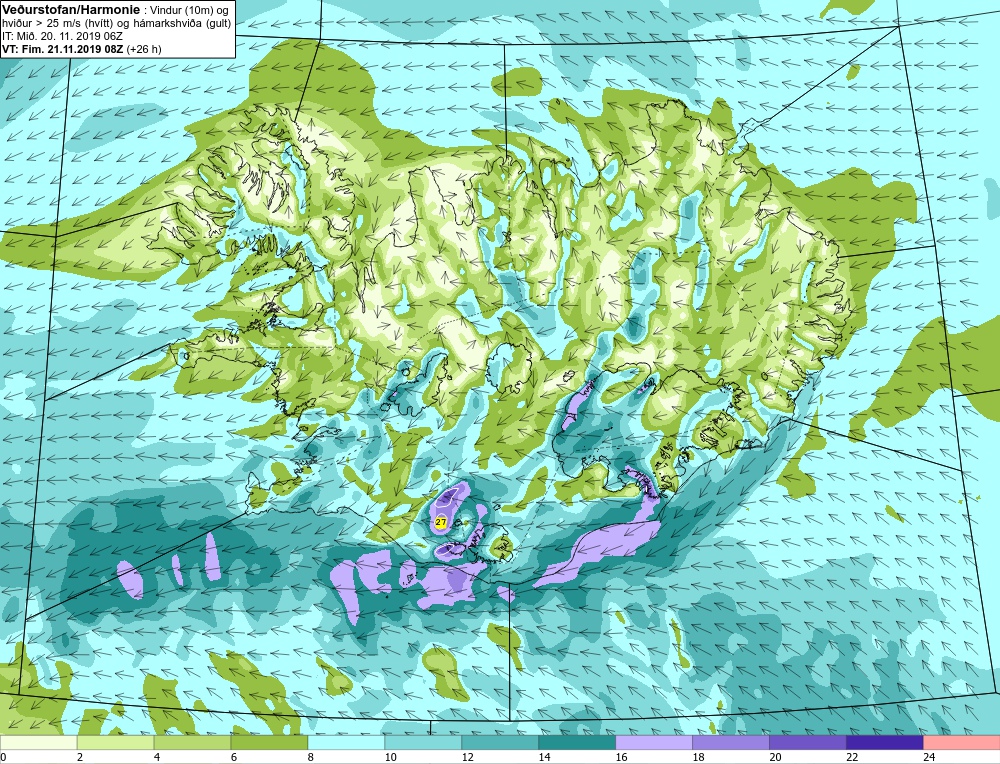
Task: Select the light purple 16–18 m/s legend swatch
Action: (x=654, y=743)
